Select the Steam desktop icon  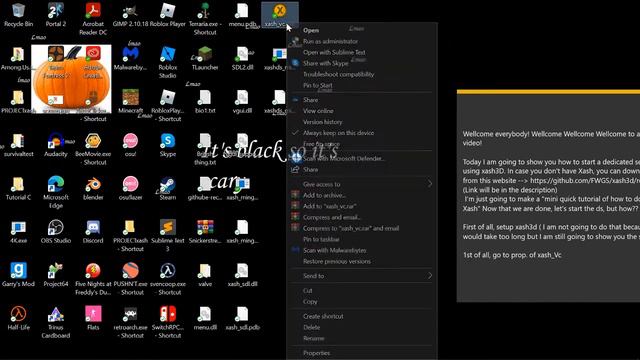[167, 188]
